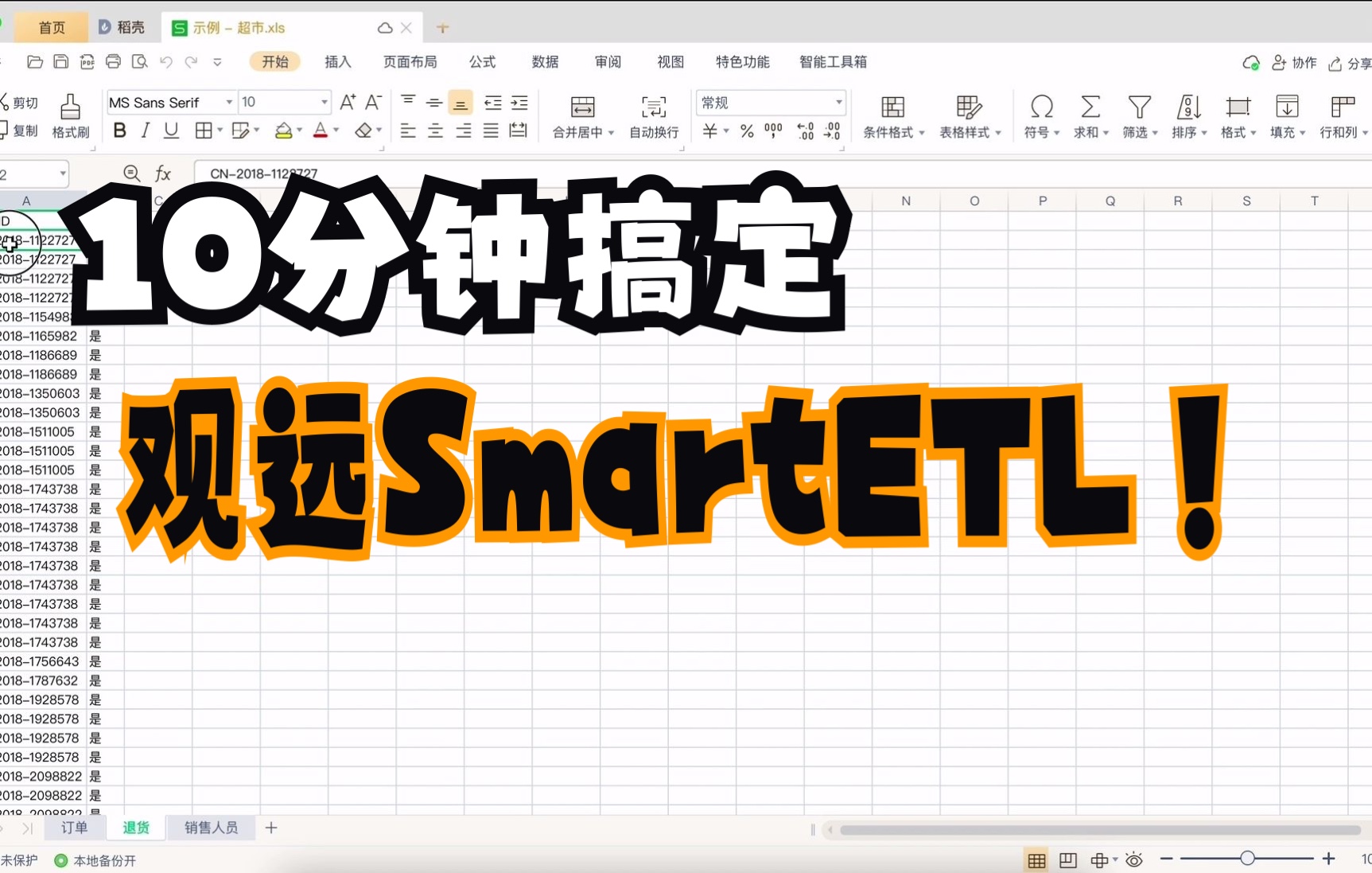1372x873 pixels.
Task: Toggle center horizontal alignment
Action: click(435, 131)
